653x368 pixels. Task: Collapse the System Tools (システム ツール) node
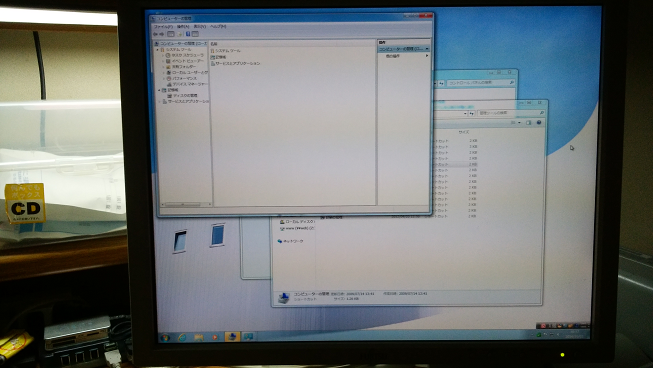tap(158, 50)
